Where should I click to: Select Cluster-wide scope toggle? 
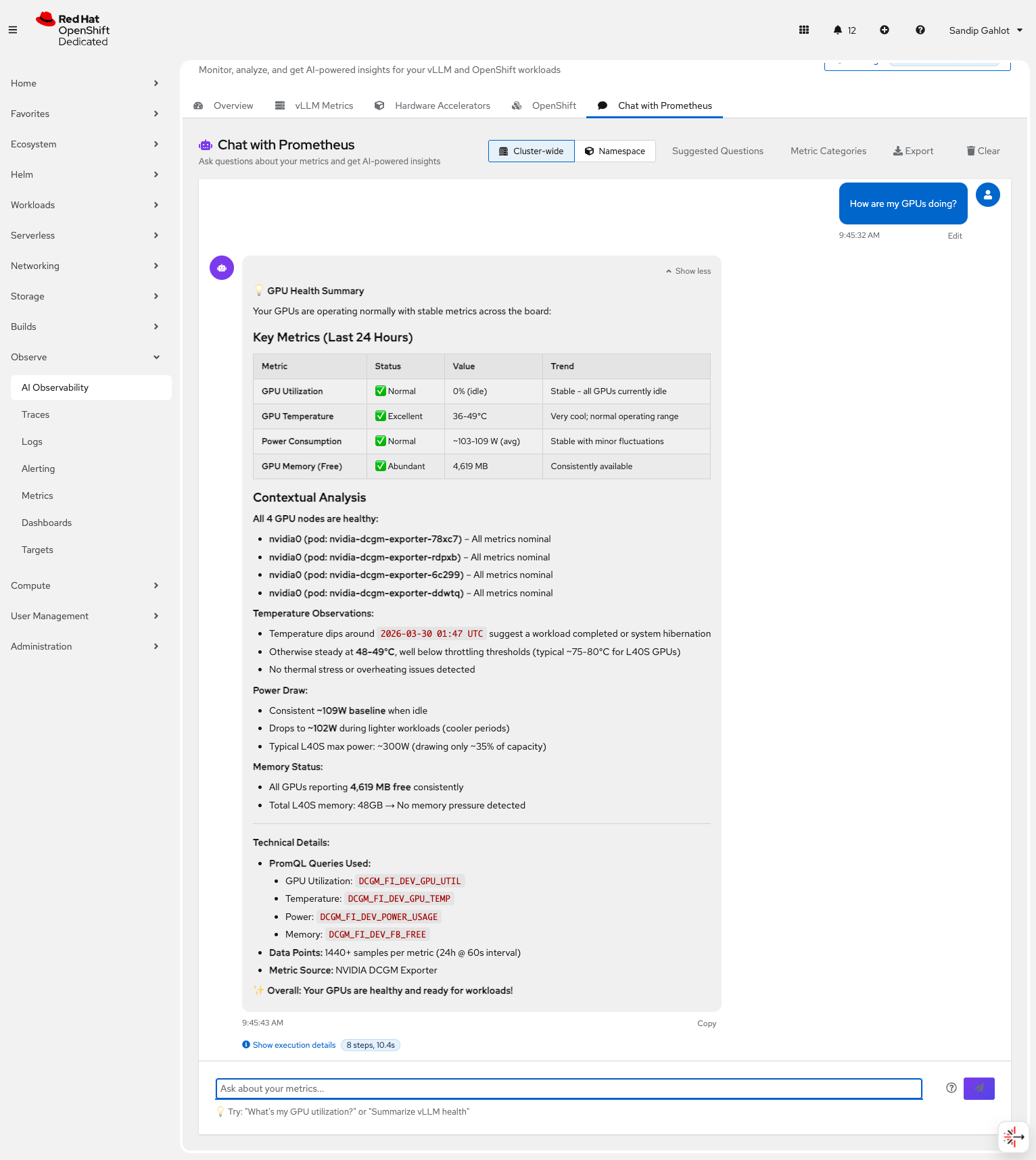coord(532,151)
